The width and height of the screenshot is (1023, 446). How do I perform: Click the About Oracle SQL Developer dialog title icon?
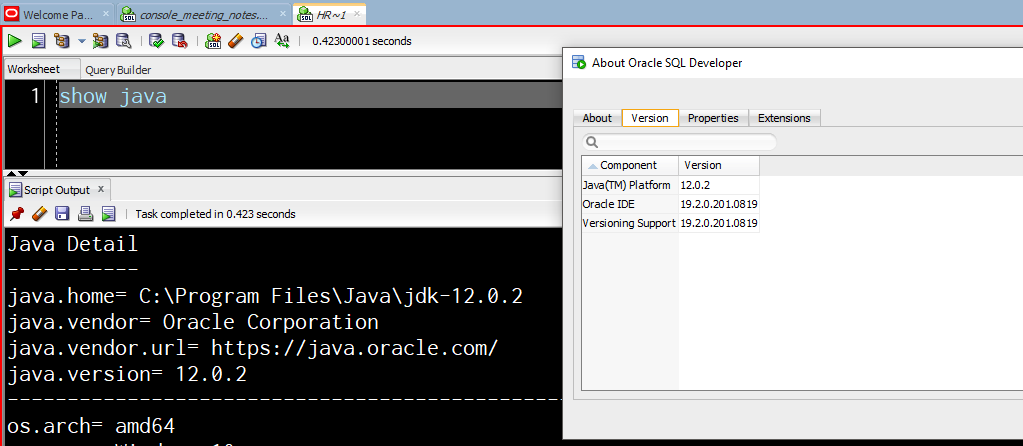point(579,63)
